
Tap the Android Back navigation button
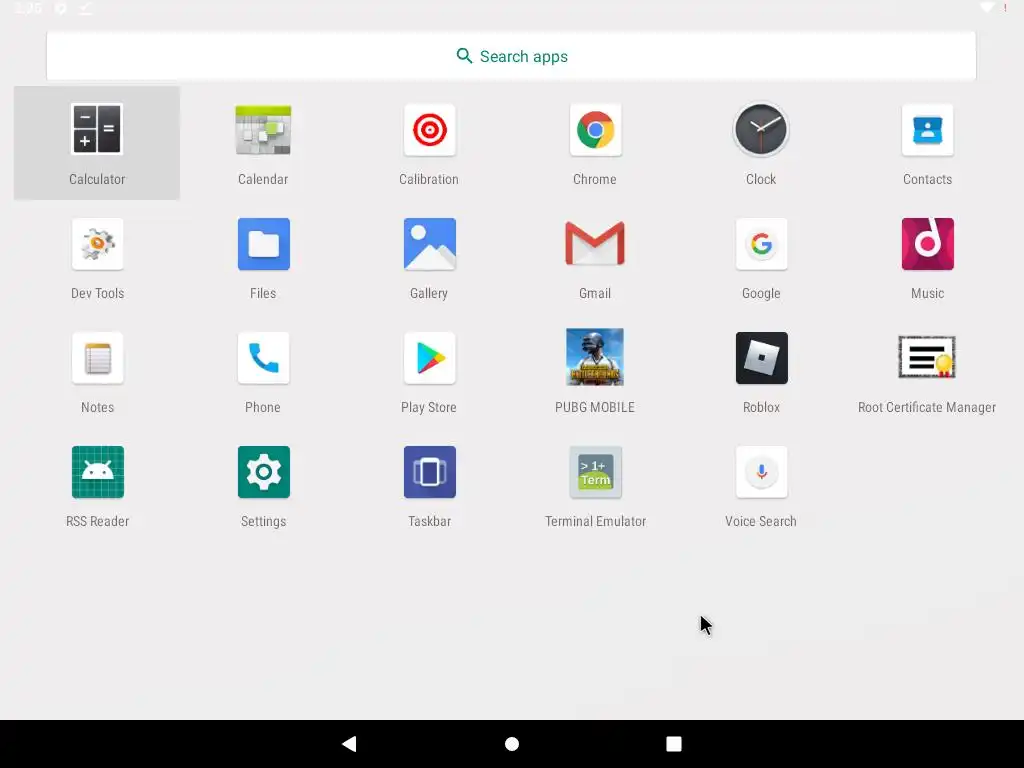349,744
